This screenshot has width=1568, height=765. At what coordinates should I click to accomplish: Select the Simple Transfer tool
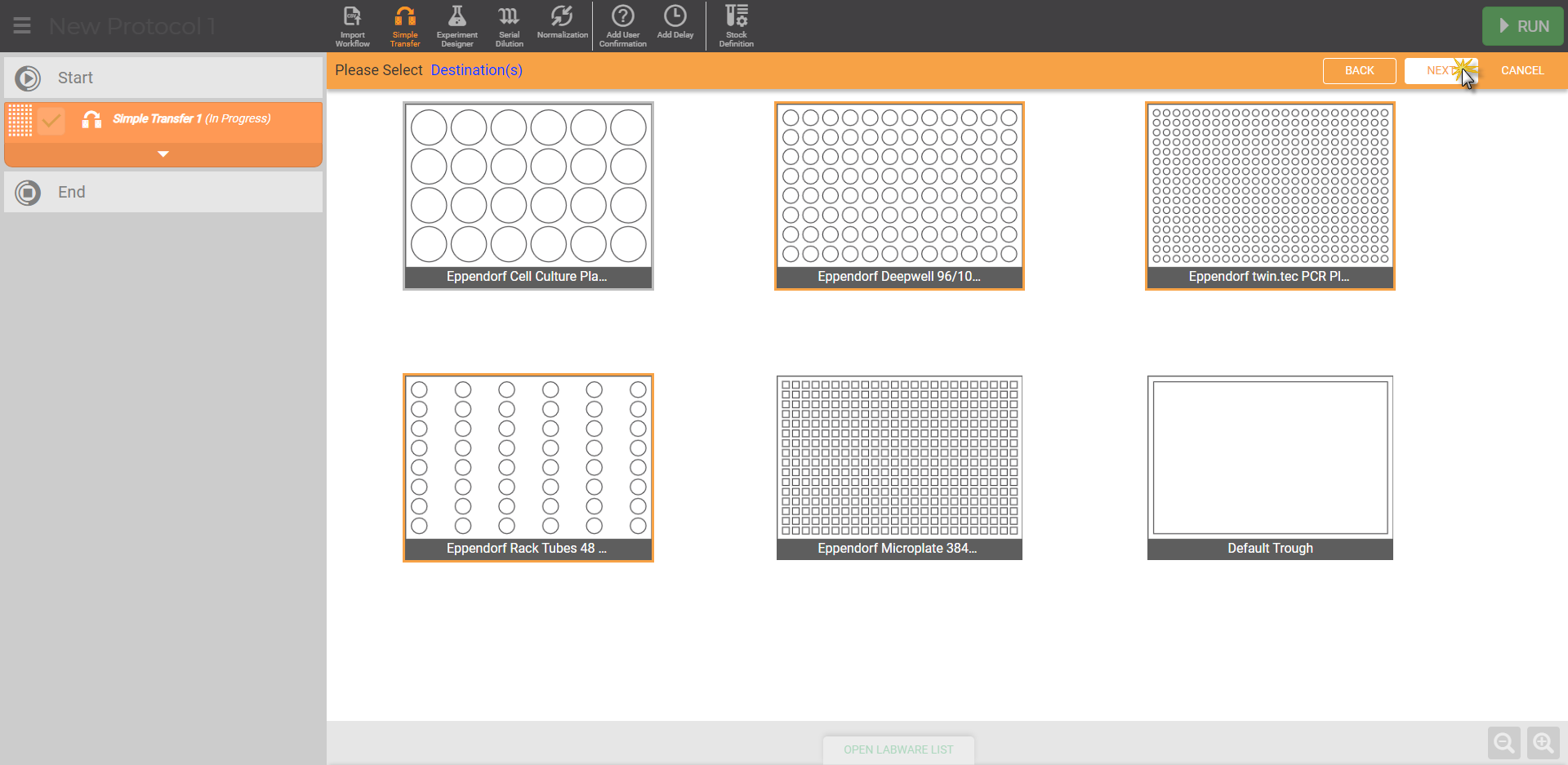[x=405, y=26]
